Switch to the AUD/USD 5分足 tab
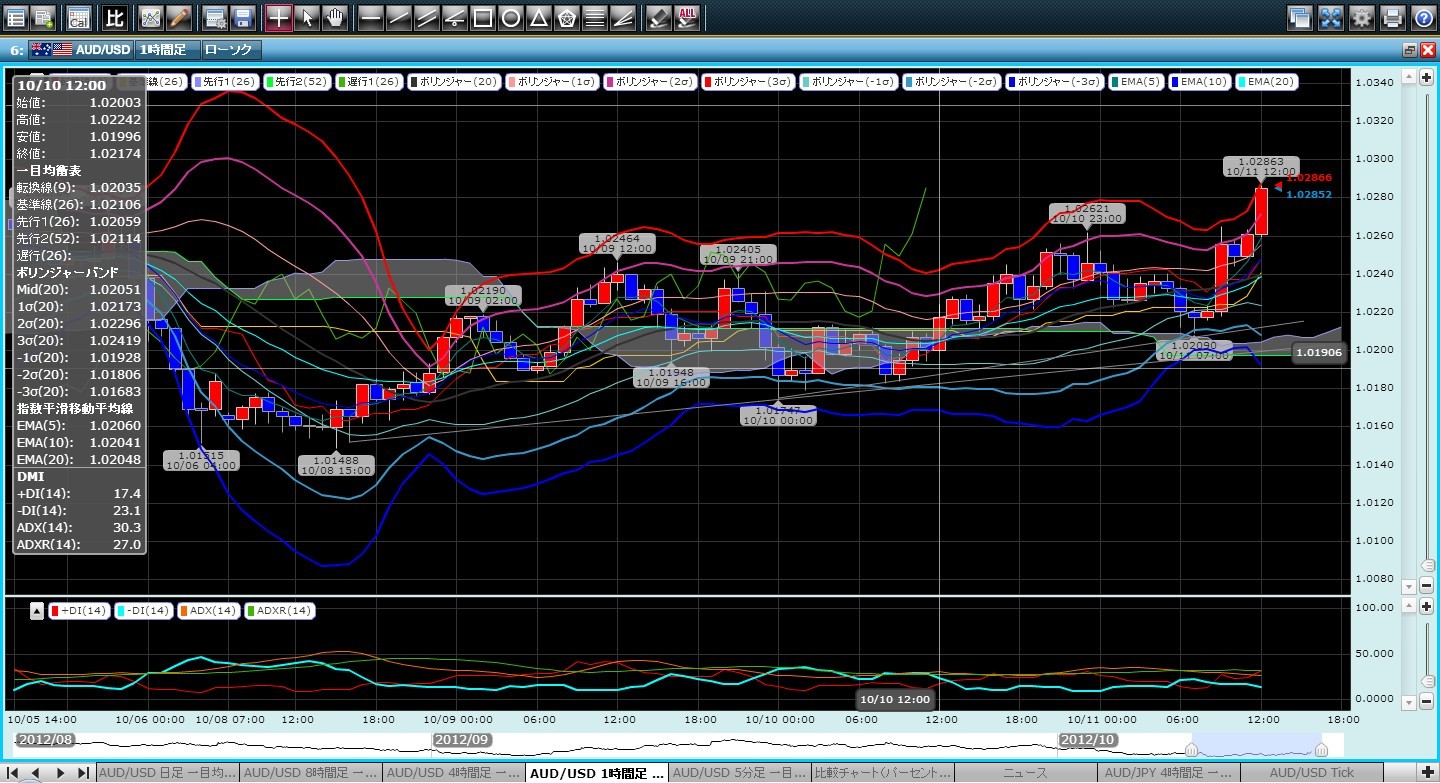 coord(738,773)
